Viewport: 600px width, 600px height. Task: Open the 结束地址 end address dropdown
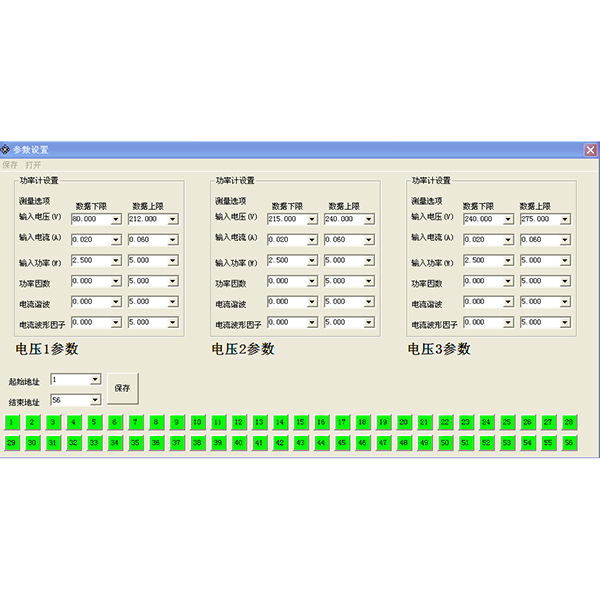tap(95, 400)
